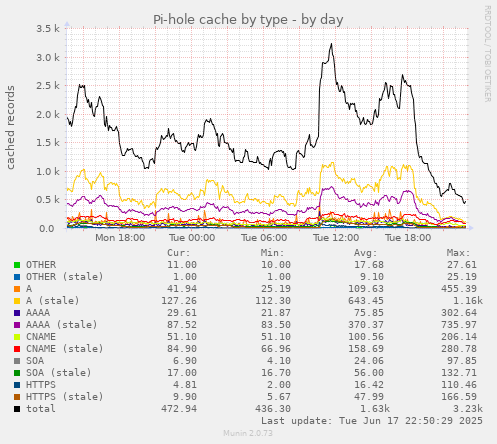The image size is (497, 444).
Task: Click the 'Min:' column header
Action: pos(272,253)
